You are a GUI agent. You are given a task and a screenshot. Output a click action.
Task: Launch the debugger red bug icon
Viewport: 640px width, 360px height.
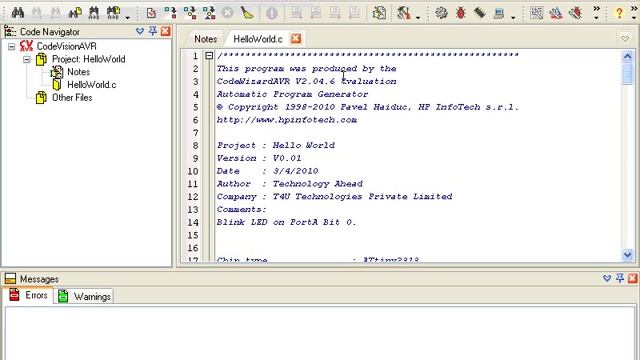[461, 13]
